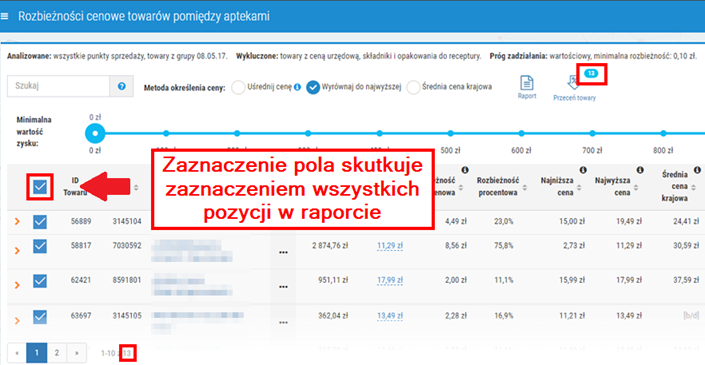Expand the row for item 63697
The width and height of the screenshot is (705, 365).
pos(18,320)
